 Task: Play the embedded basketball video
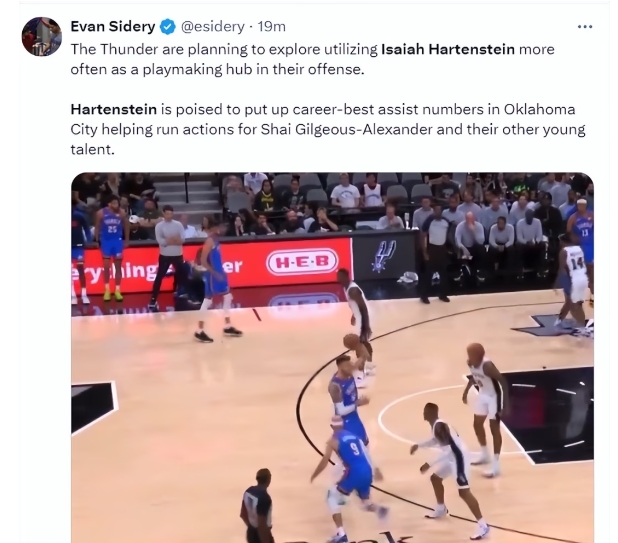(x=332, y=357)
